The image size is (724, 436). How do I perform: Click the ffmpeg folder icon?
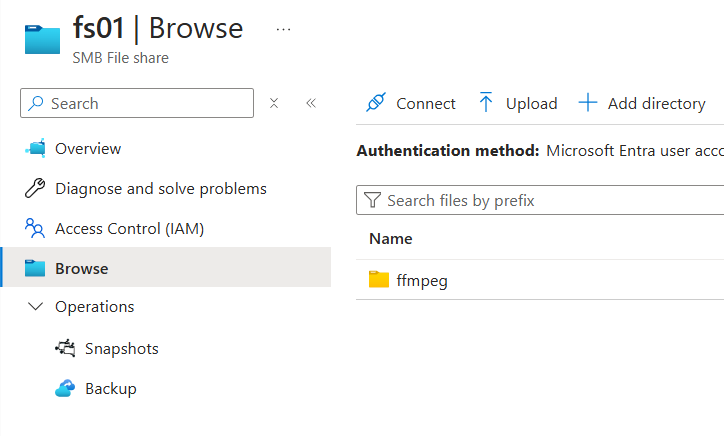(378, 280)
